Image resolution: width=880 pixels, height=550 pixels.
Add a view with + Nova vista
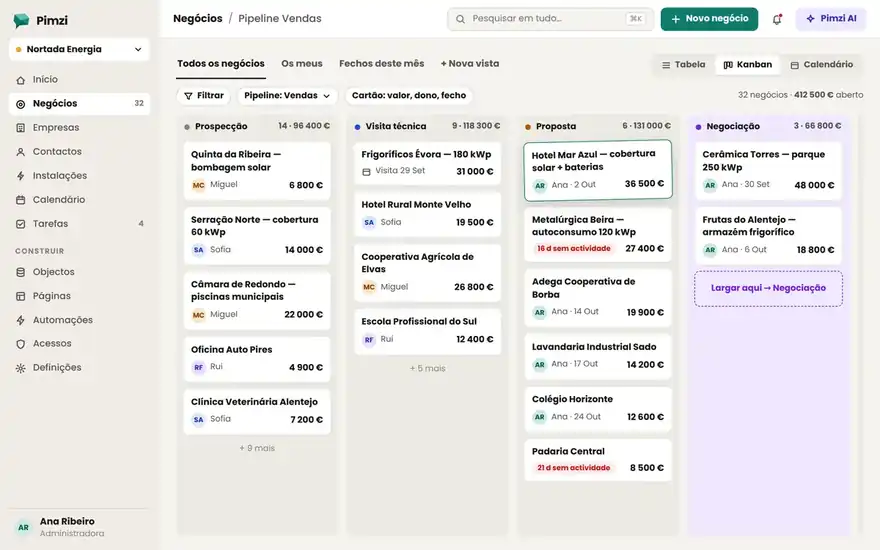coord(470,63)
